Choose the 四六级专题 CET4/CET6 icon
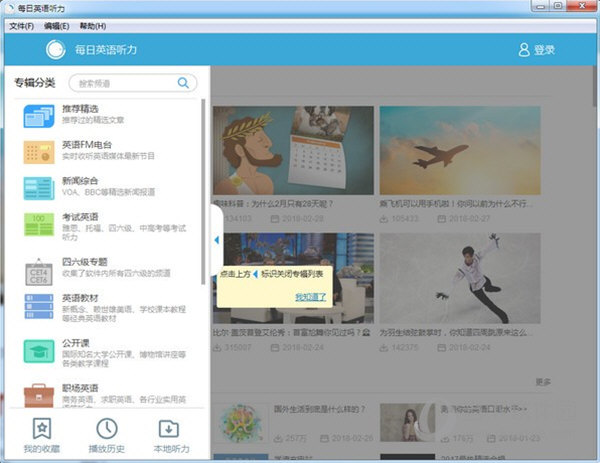This screenshot has height=463, width=600. (37, 268)
